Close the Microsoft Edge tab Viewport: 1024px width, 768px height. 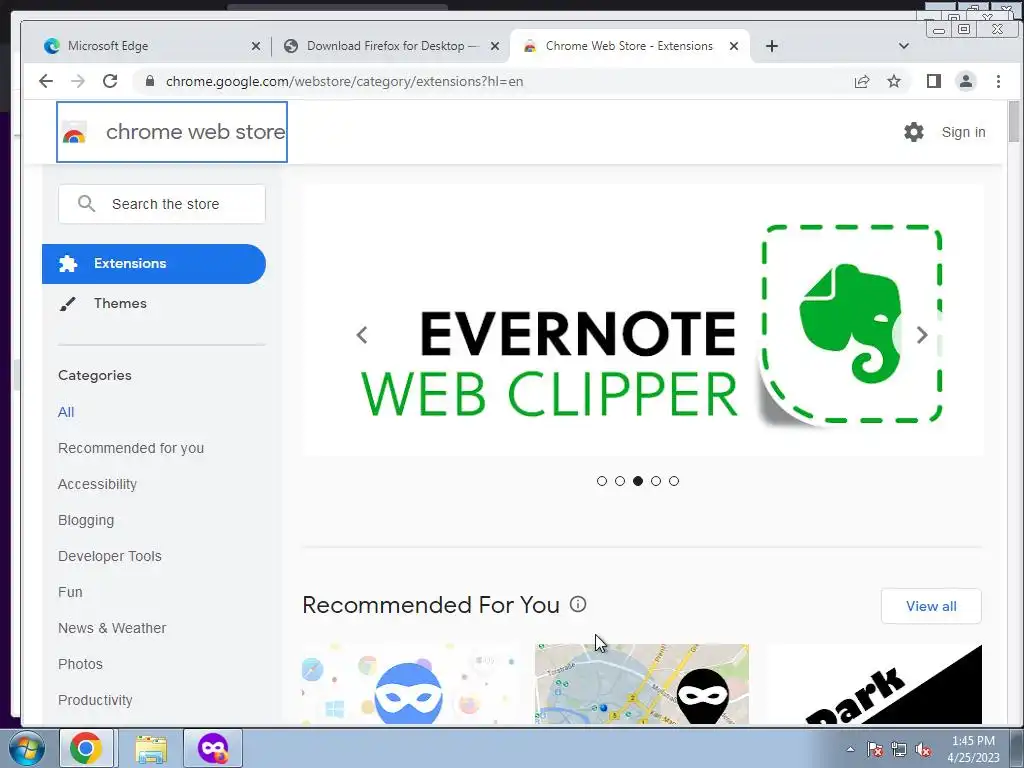click(256, 46)
